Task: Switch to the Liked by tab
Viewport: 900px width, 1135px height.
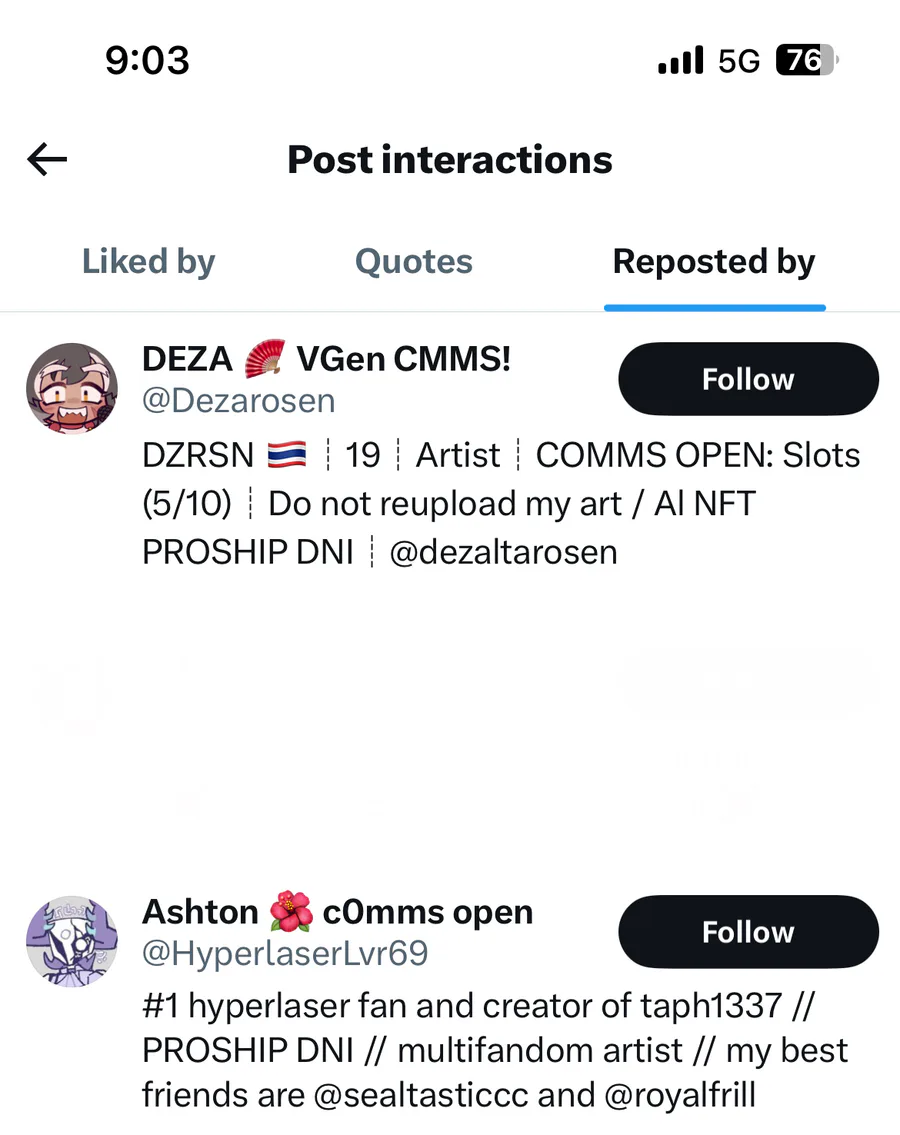Action: coord(148,261)
